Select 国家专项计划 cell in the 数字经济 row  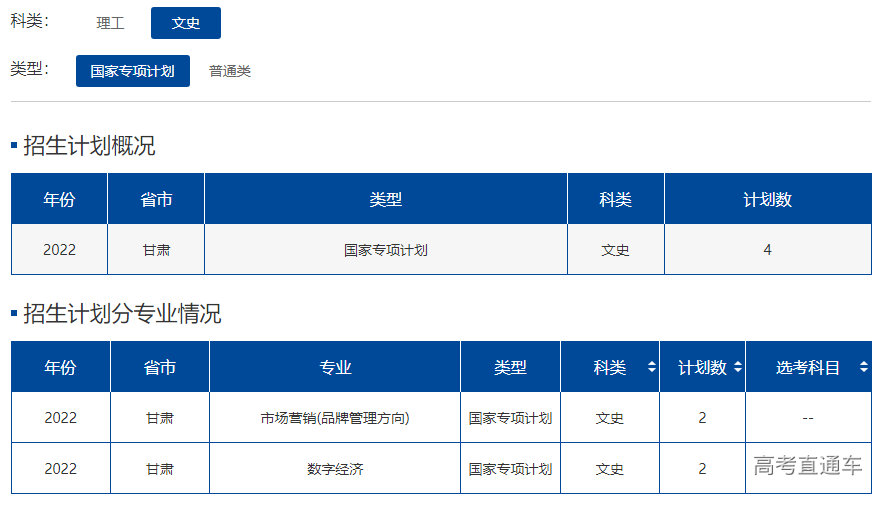coord(510,468)
